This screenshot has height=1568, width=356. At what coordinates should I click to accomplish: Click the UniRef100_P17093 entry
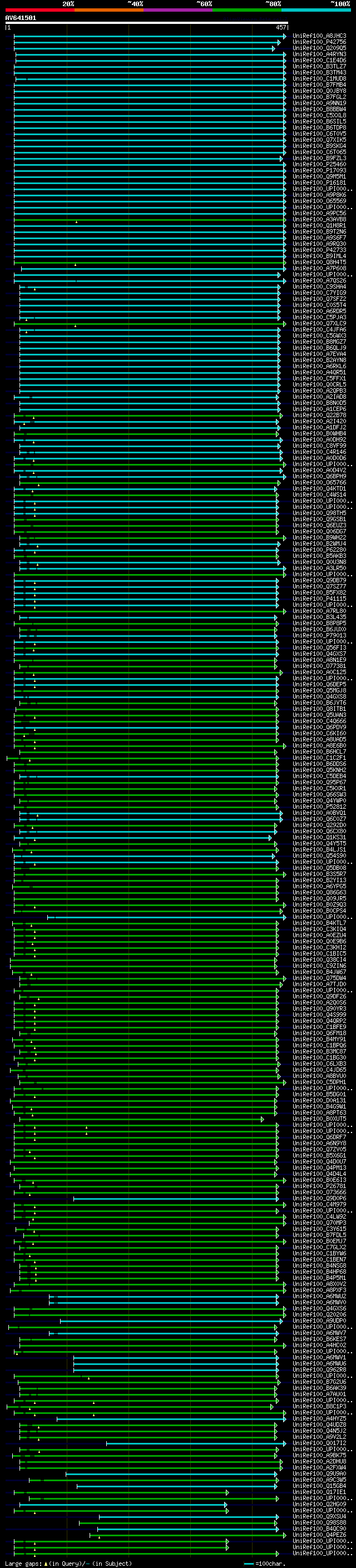(x=319, y=170)
